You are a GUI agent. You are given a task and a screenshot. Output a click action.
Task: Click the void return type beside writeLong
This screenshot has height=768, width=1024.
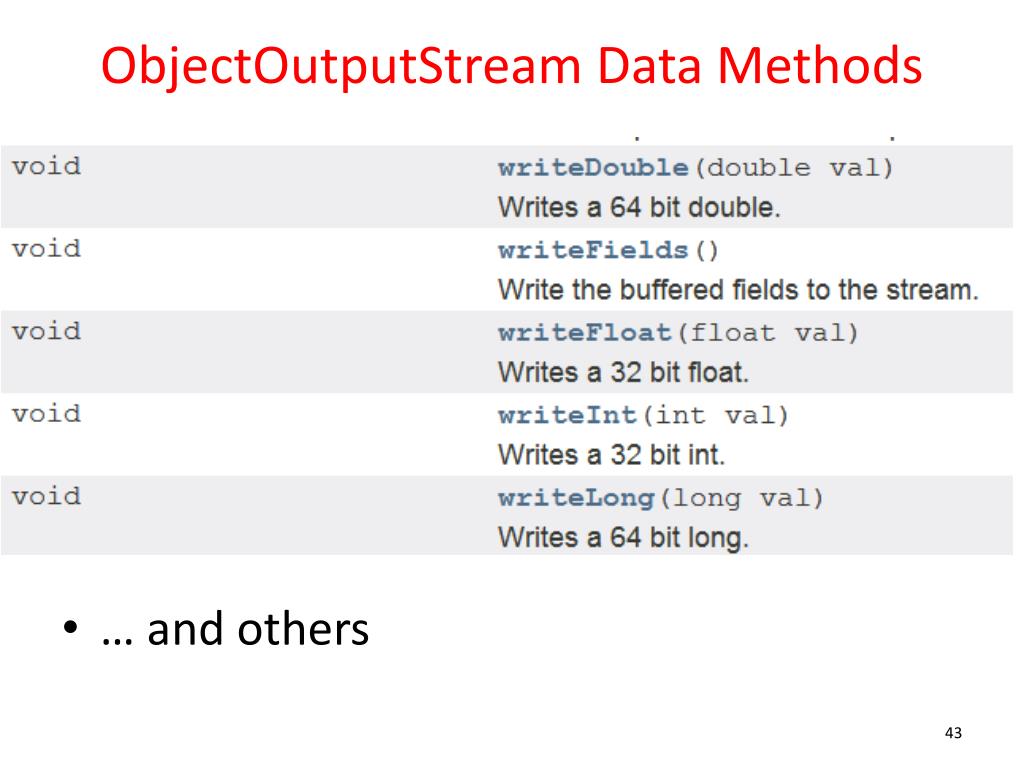coord(46,496)
